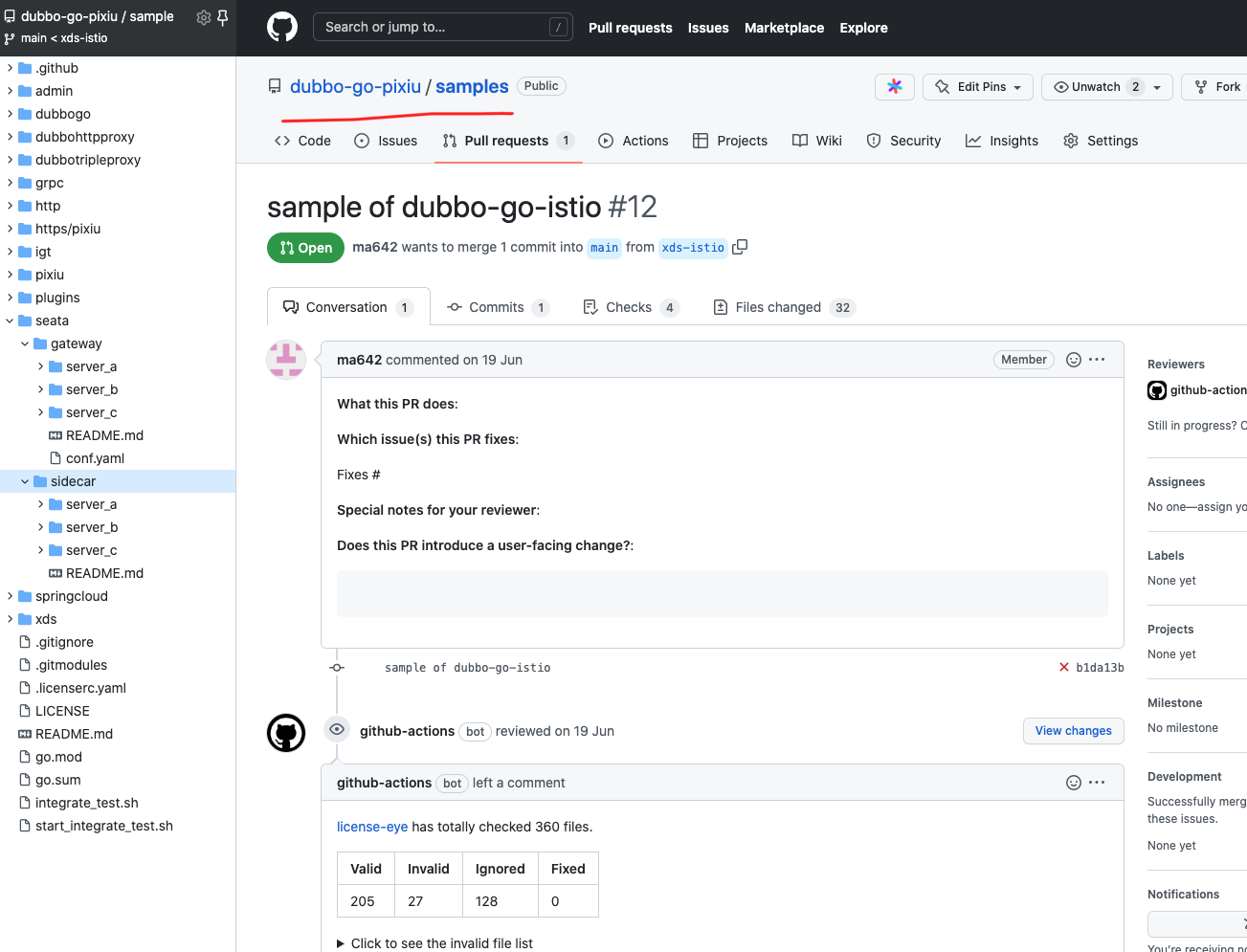1247x952 pixels.
Task: Open commit message sample of dubbo-go-istio
Action: click(x=467, y=668)
